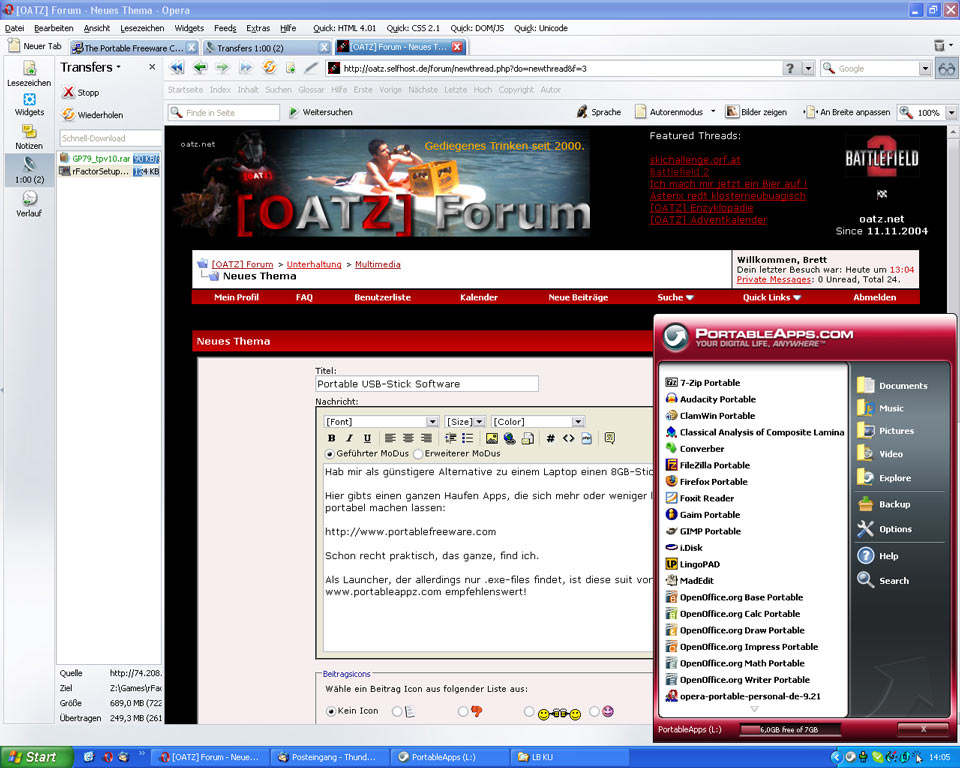Open the Font dropdown in editor

(432, 422)
